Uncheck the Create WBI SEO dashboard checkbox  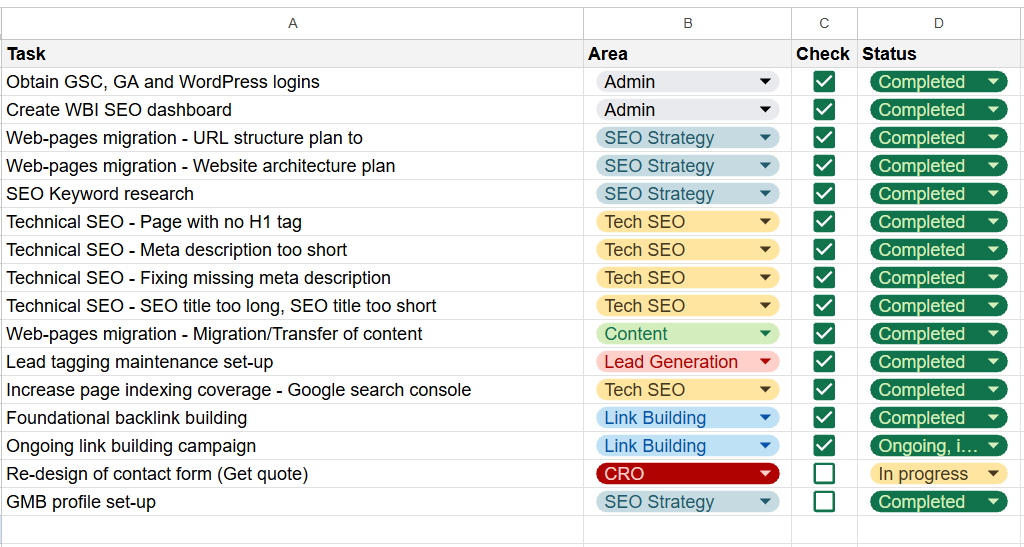(824, 110)
